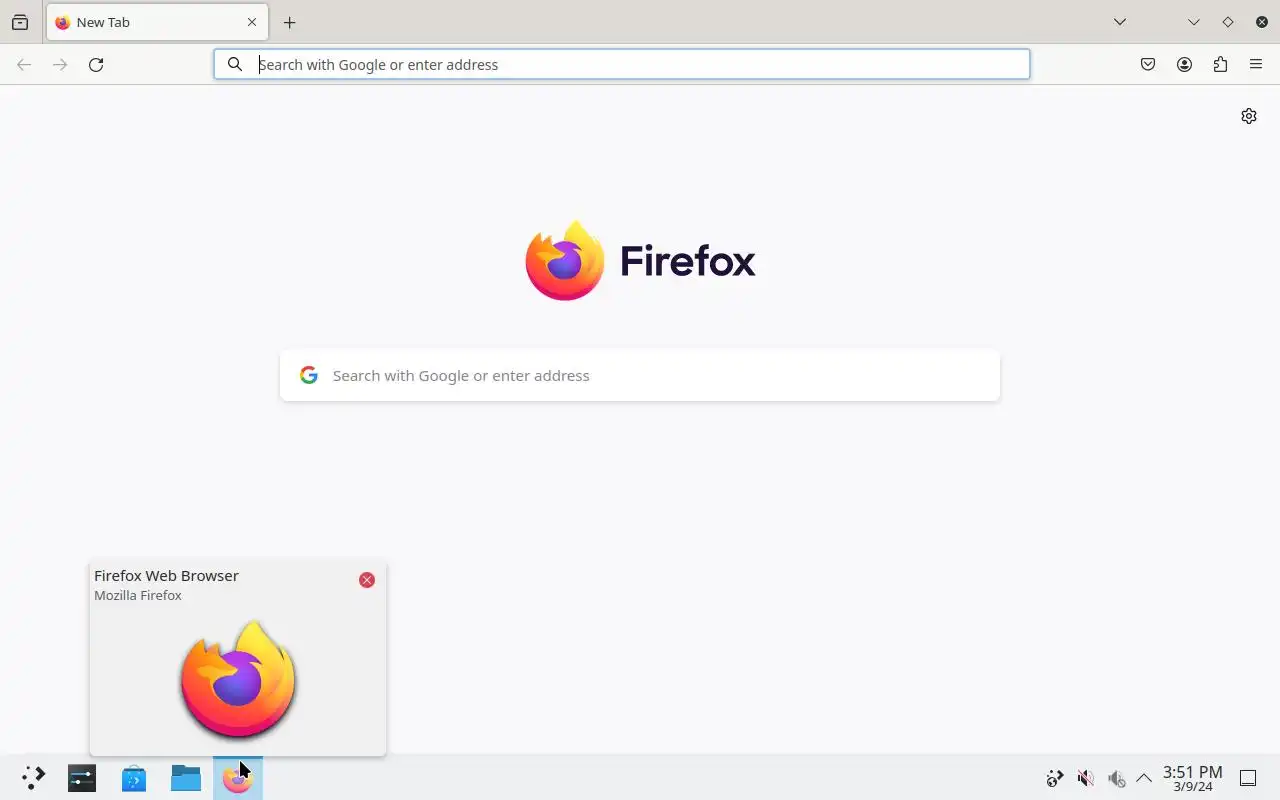Screen dimensions: 1280x800
Task: Go forward one page
Action: tap(60, 64)
